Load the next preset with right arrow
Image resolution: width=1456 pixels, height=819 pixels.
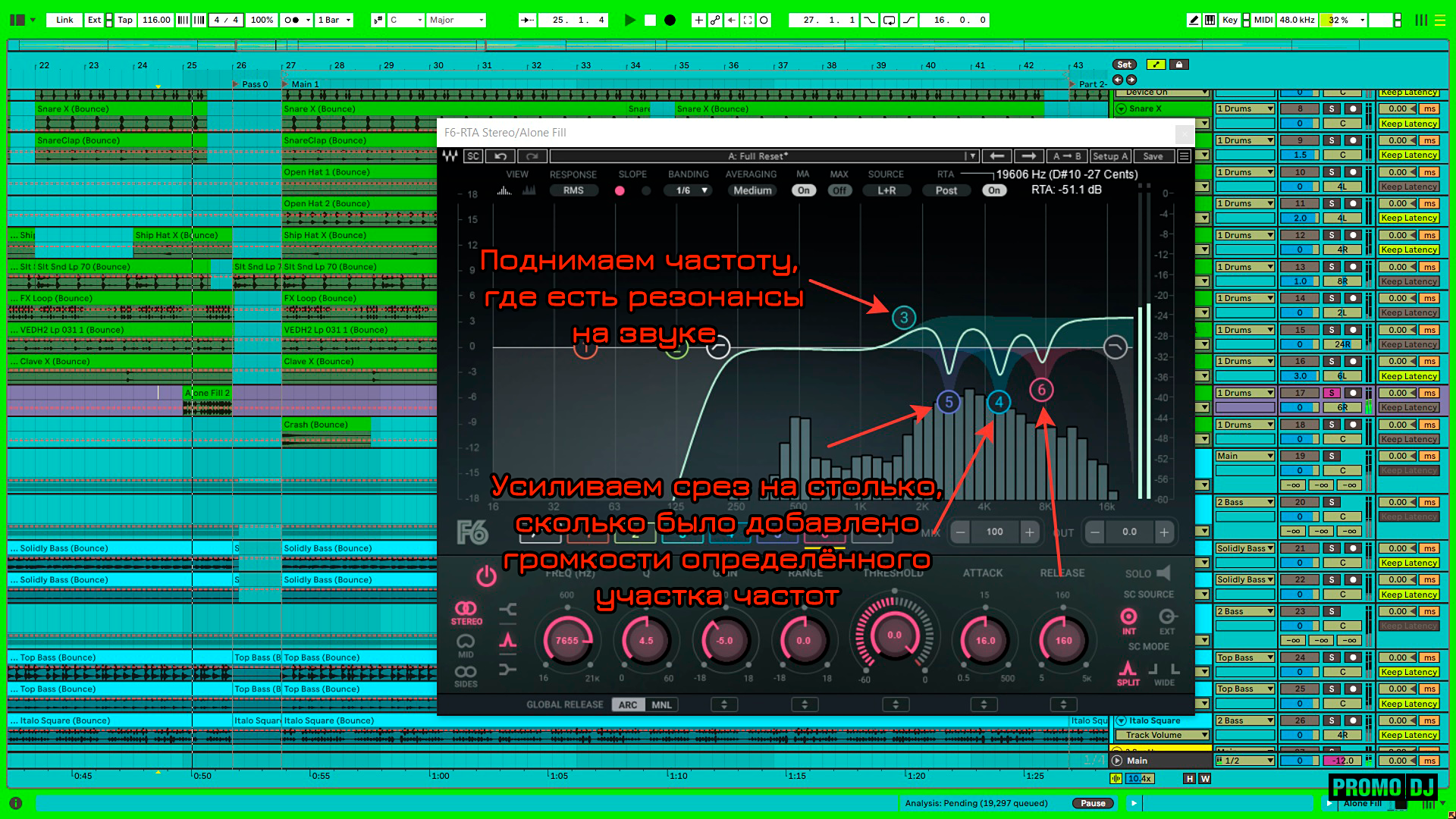[x=1028, y=156]
